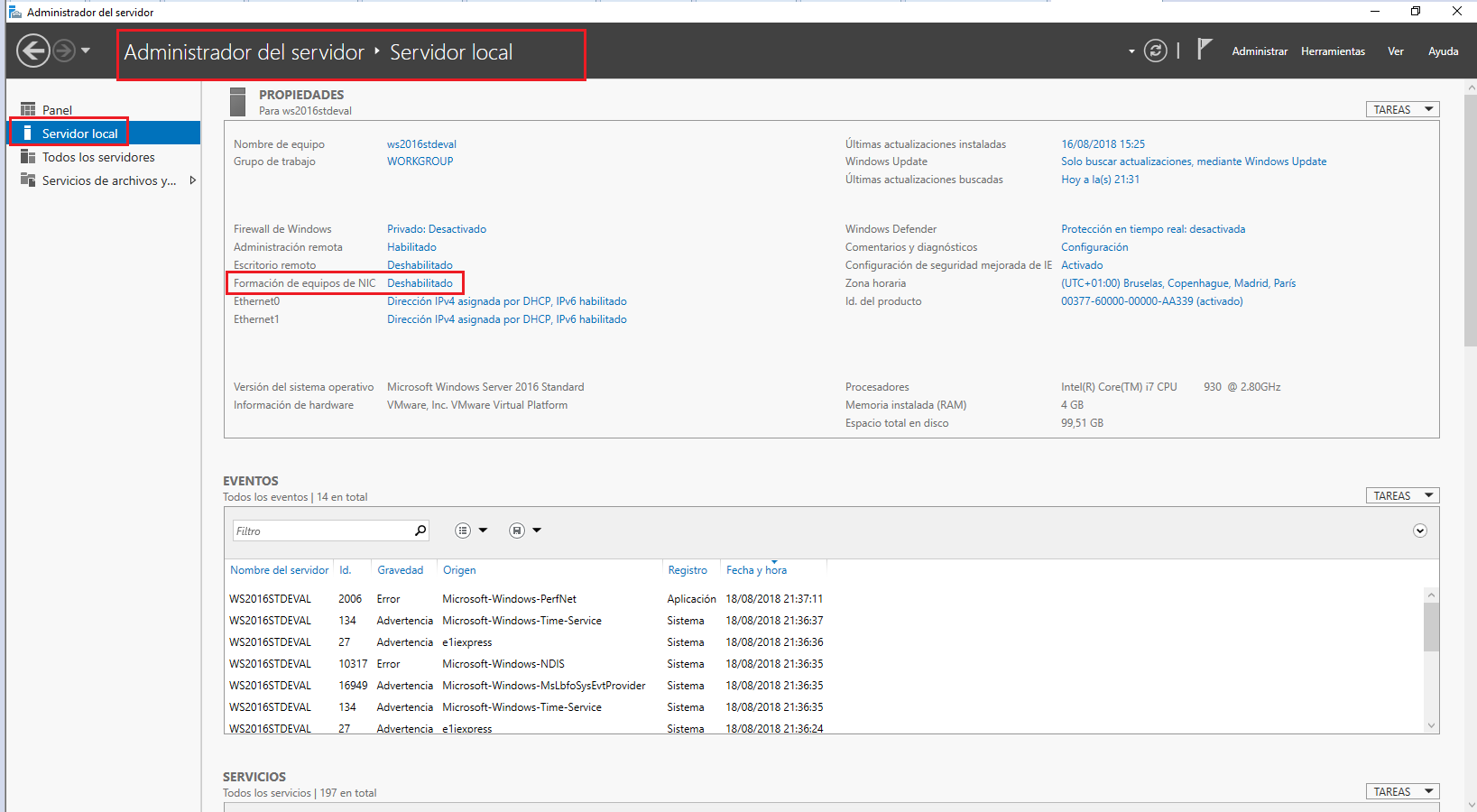Click the Refresh icon in the toolbar
The width and height of the screenshot is (1477, 812).
1156,51
